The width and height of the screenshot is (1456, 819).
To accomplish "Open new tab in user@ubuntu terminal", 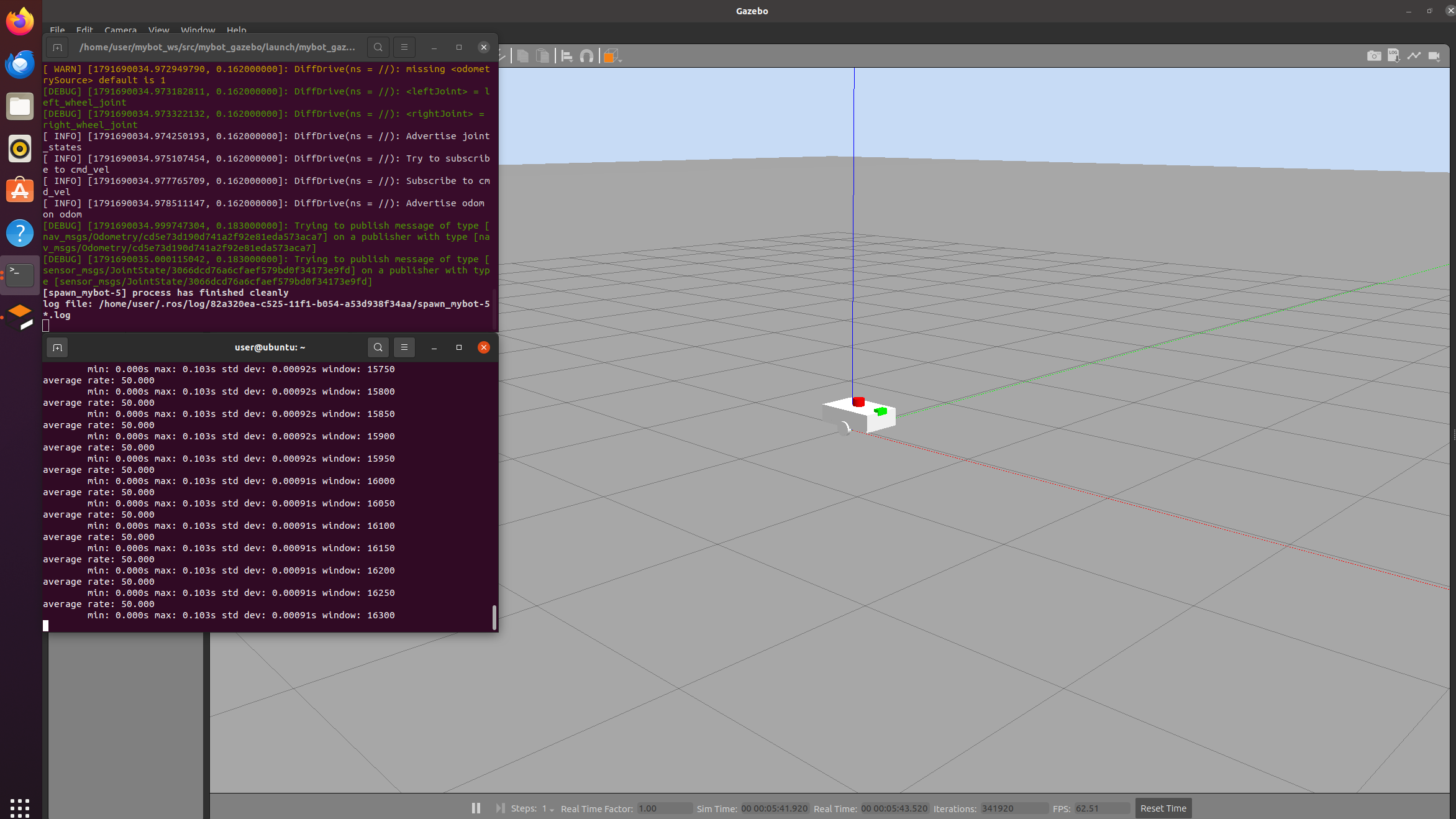I will [57, 347].
